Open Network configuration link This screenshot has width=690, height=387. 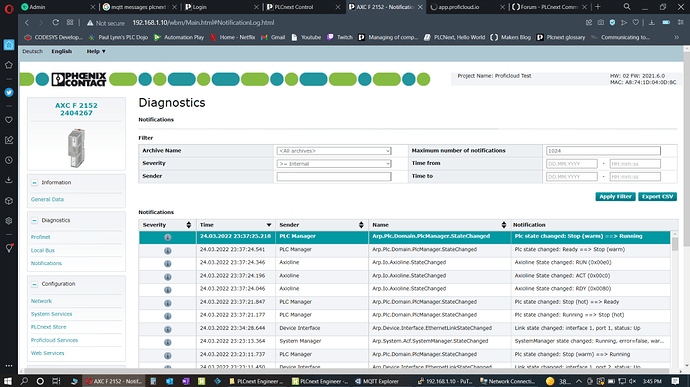pyautogui.click(x=41, y=301)
